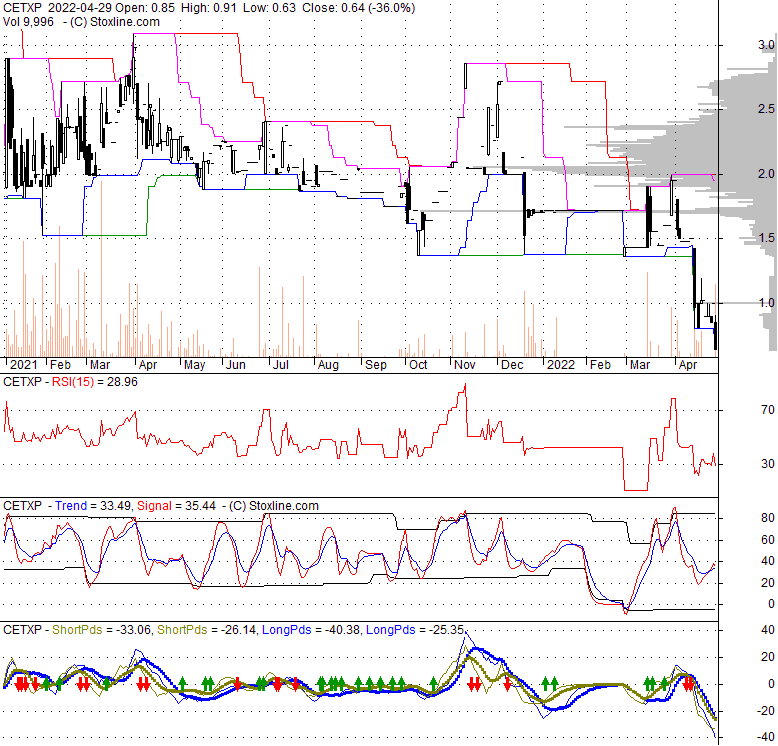Select the Apr 2021 label on the time axis

click(148, 365)
